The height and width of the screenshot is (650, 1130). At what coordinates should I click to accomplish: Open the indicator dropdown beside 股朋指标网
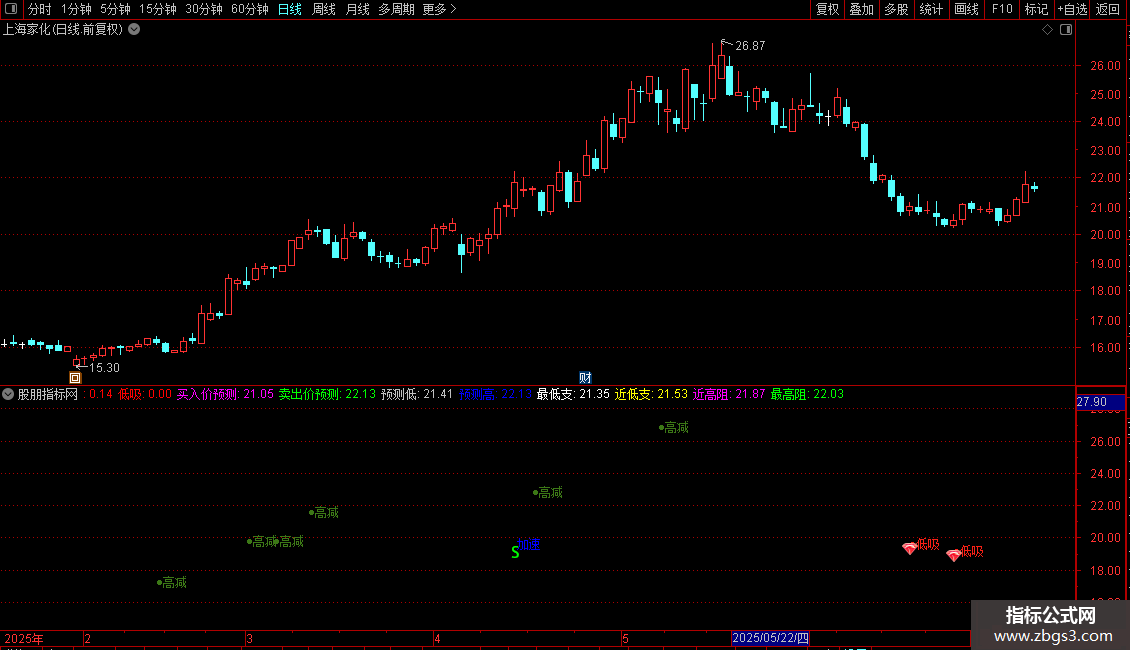(8, 394)
